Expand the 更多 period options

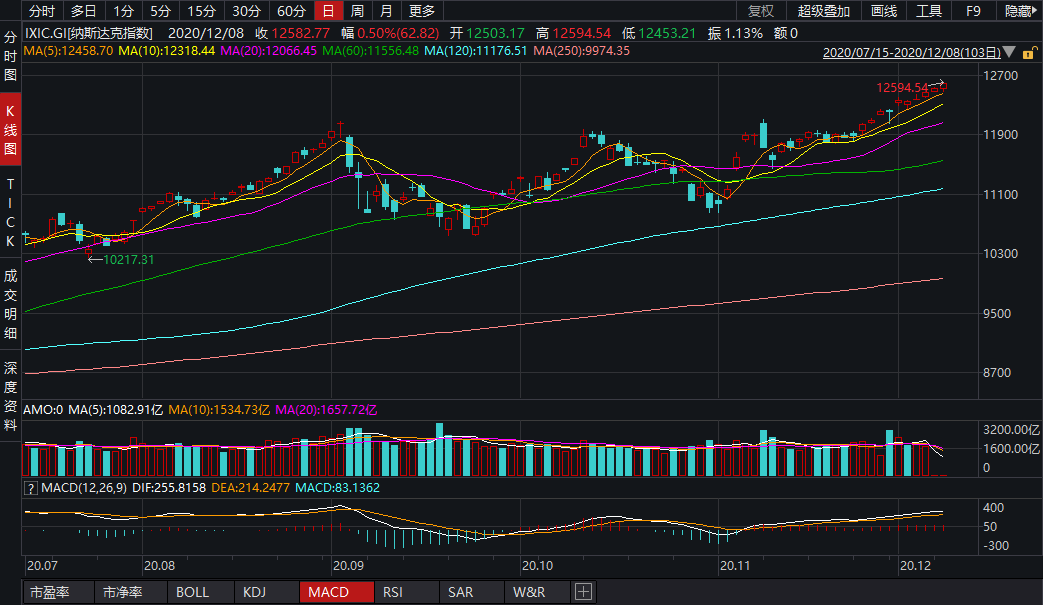tap(422, 11)
